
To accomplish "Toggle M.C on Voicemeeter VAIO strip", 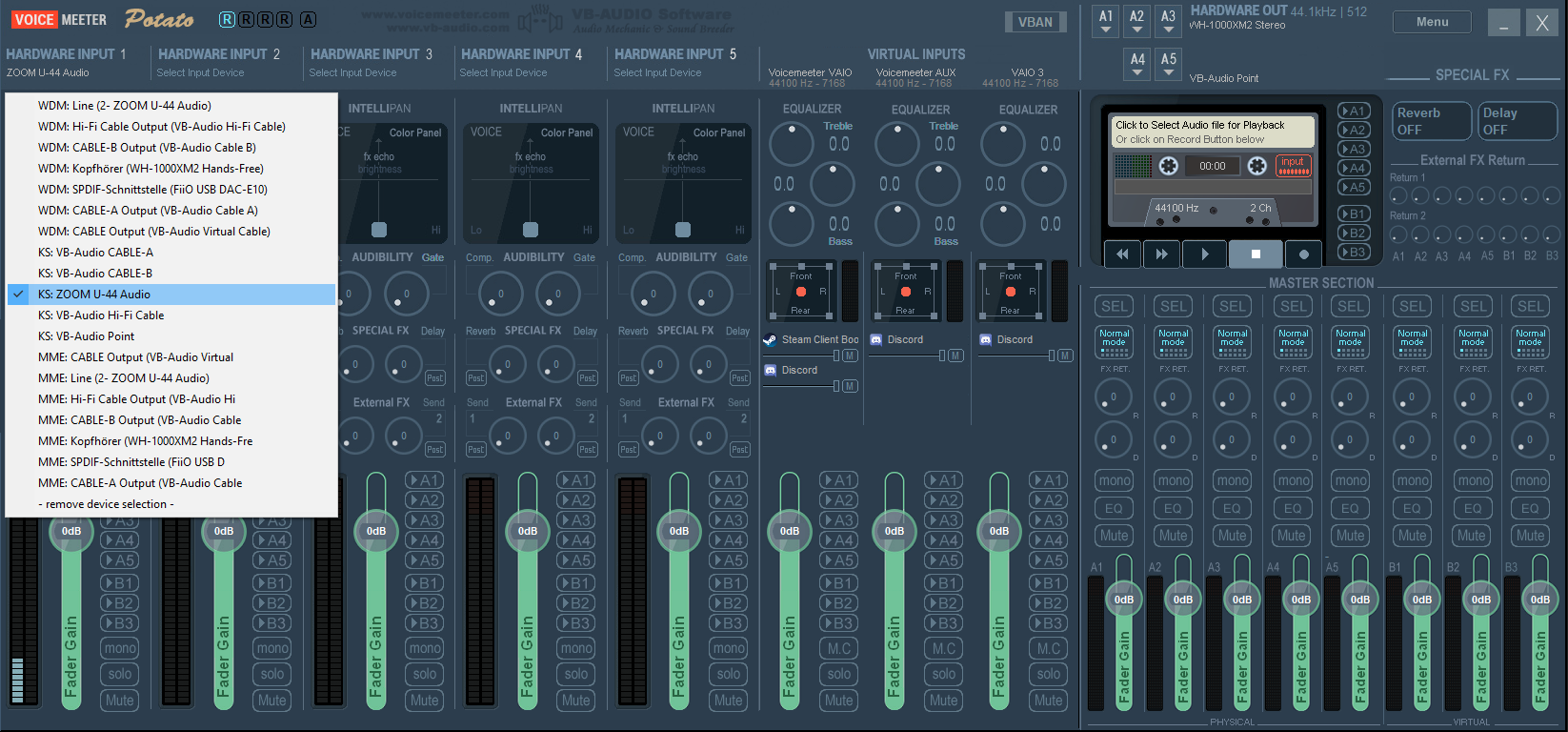I will click(839, 648).
